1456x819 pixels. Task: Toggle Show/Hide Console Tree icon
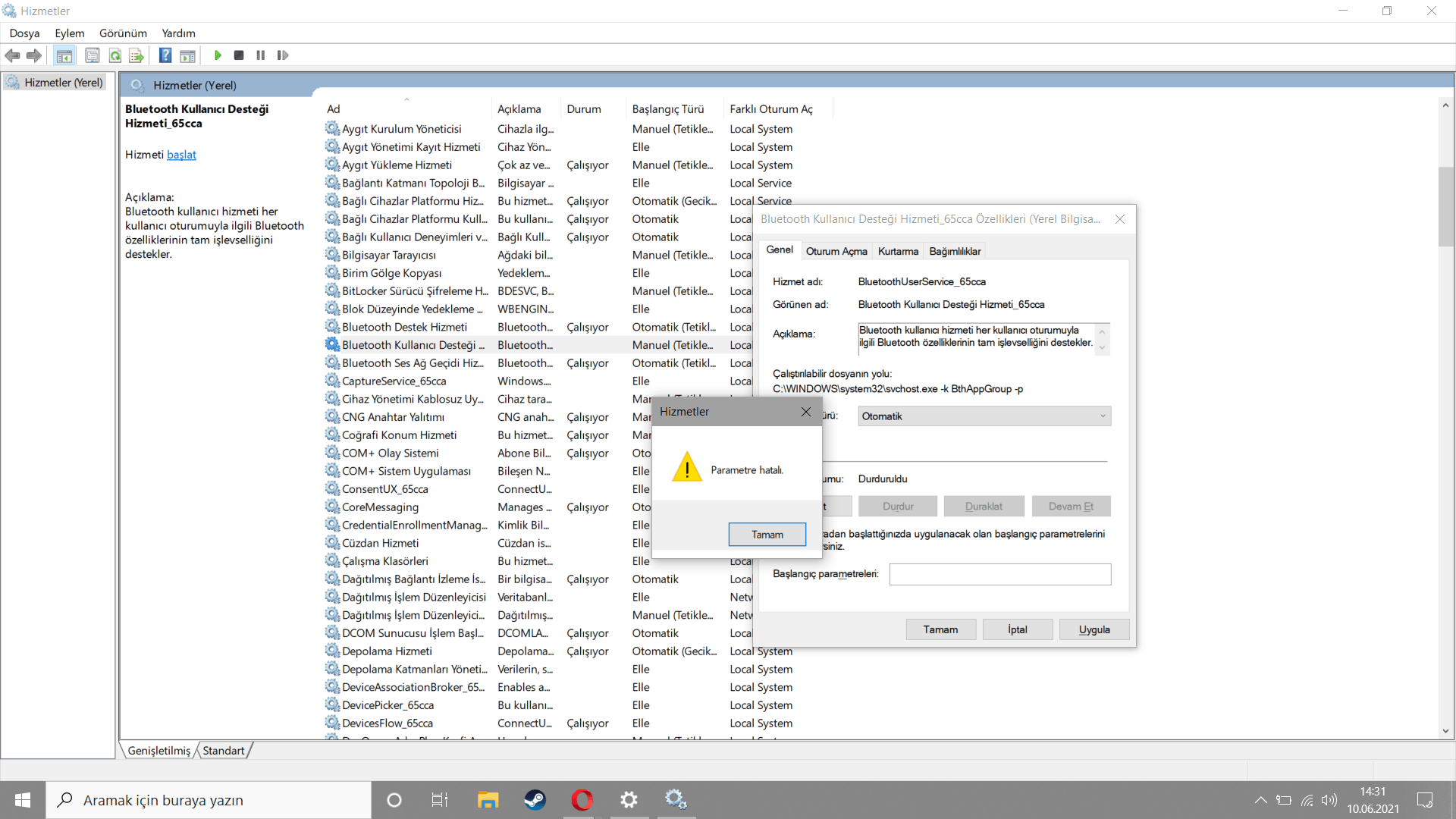[64, 55]
